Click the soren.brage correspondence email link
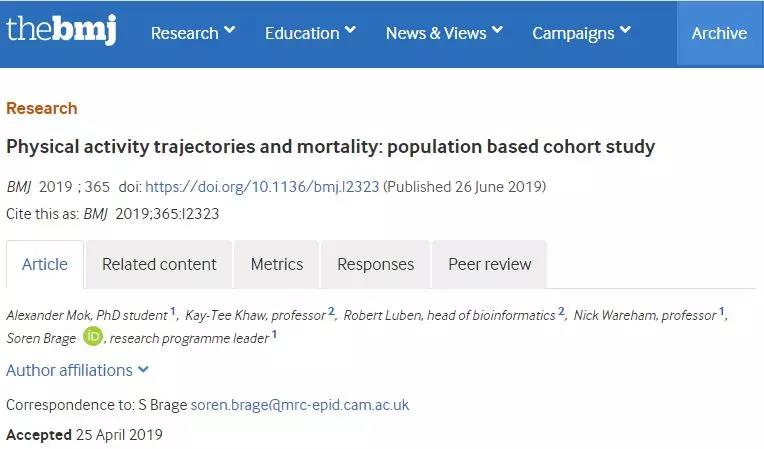This screenshot has width=764, height=449. click(x=300, y=405)
